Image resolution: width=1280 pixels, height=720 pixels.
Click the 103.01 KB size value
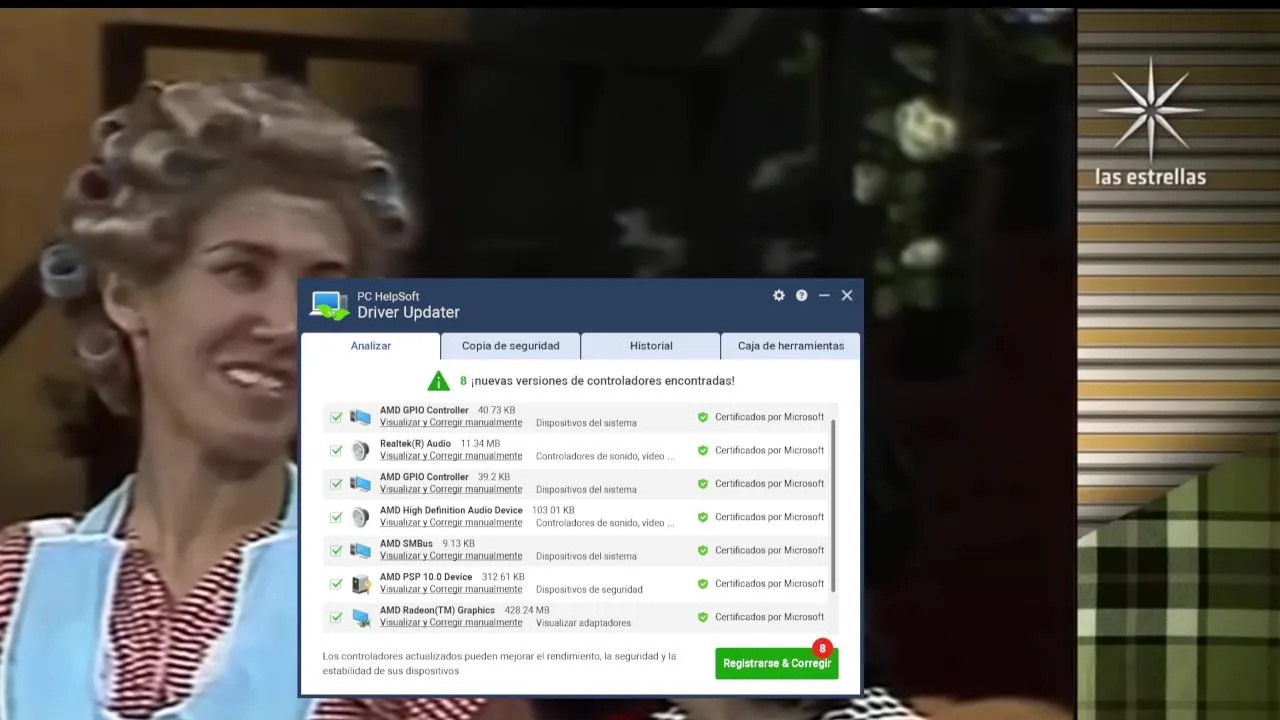pos(553,510)
